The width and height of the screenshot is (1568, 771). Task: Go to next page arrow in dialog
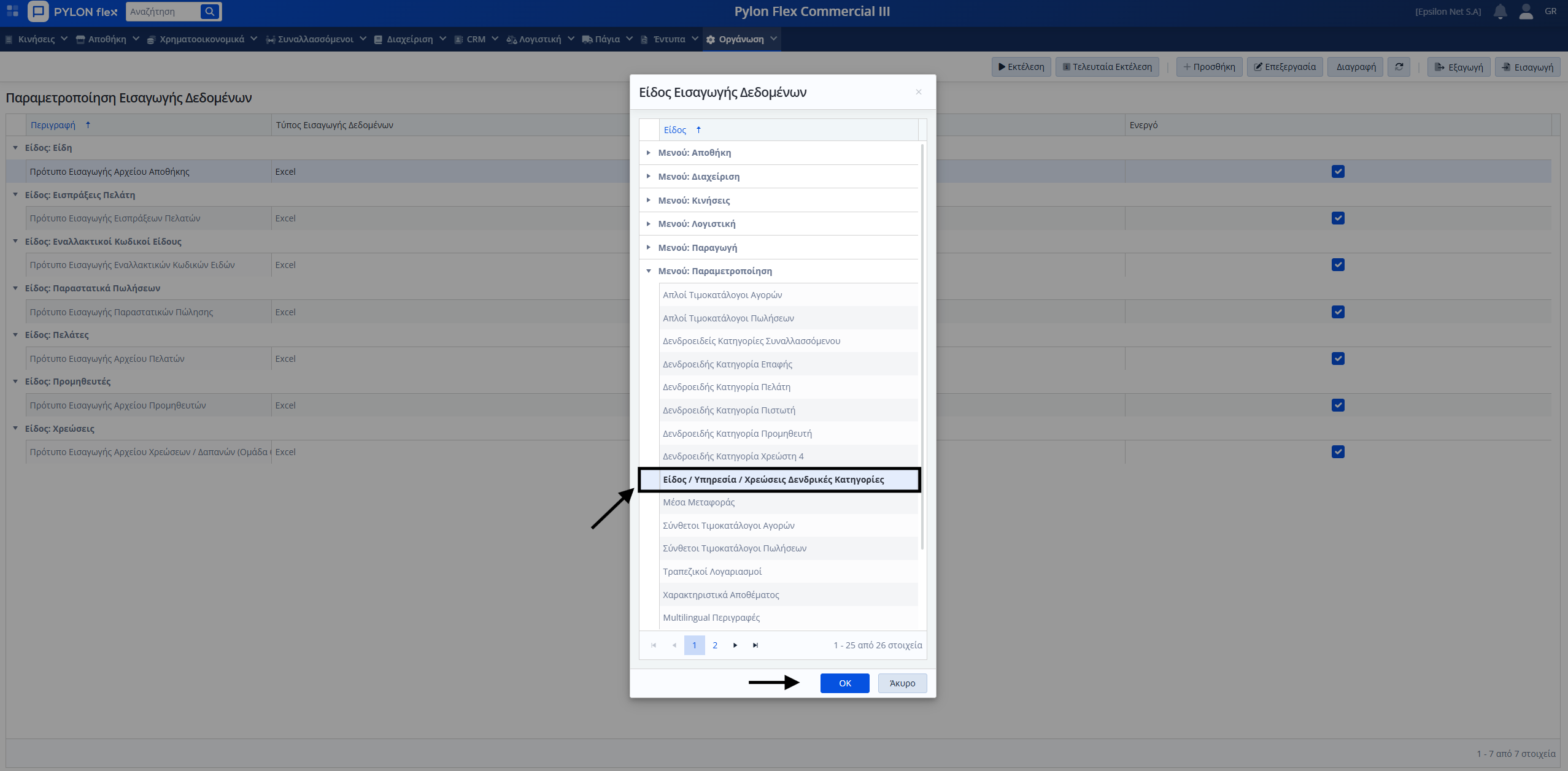(x=735, y=645)
